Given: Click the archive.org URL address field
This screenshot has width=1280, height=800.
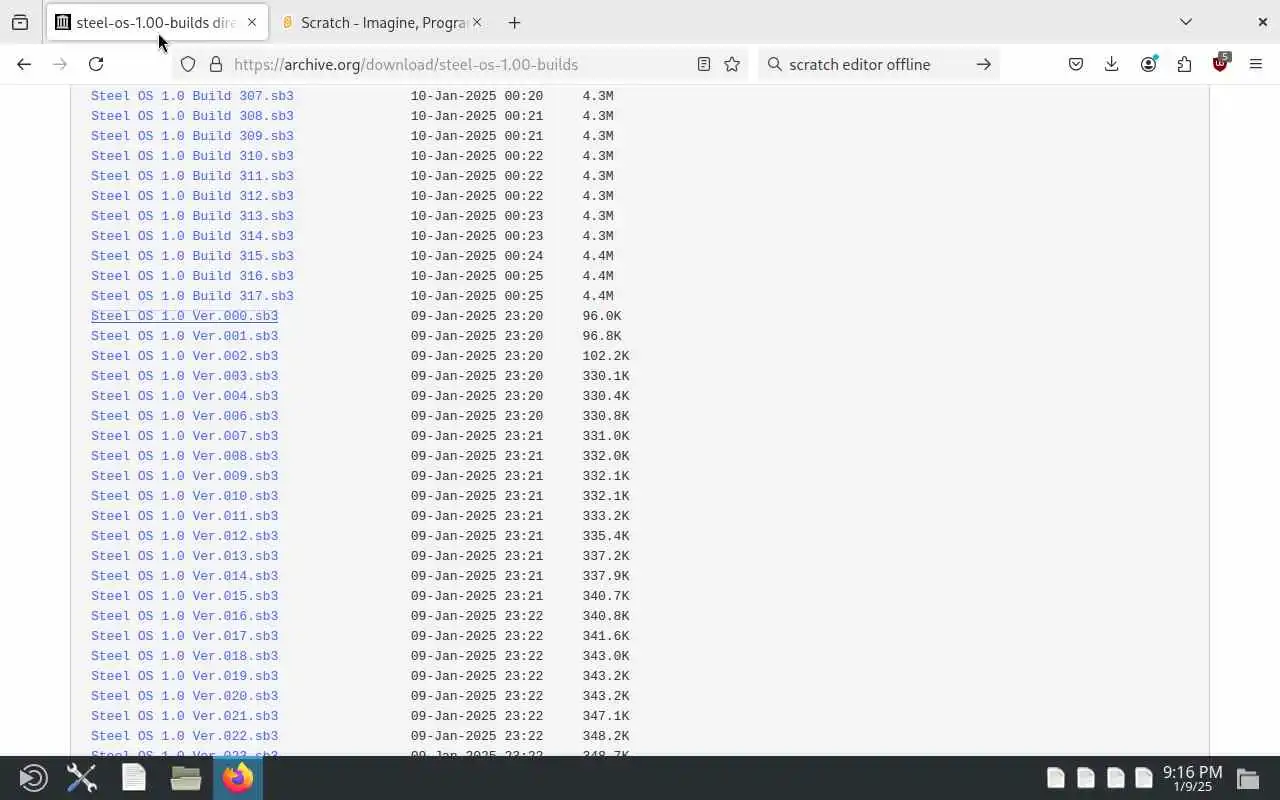Looking at the screenshot, I should (460, 64).
